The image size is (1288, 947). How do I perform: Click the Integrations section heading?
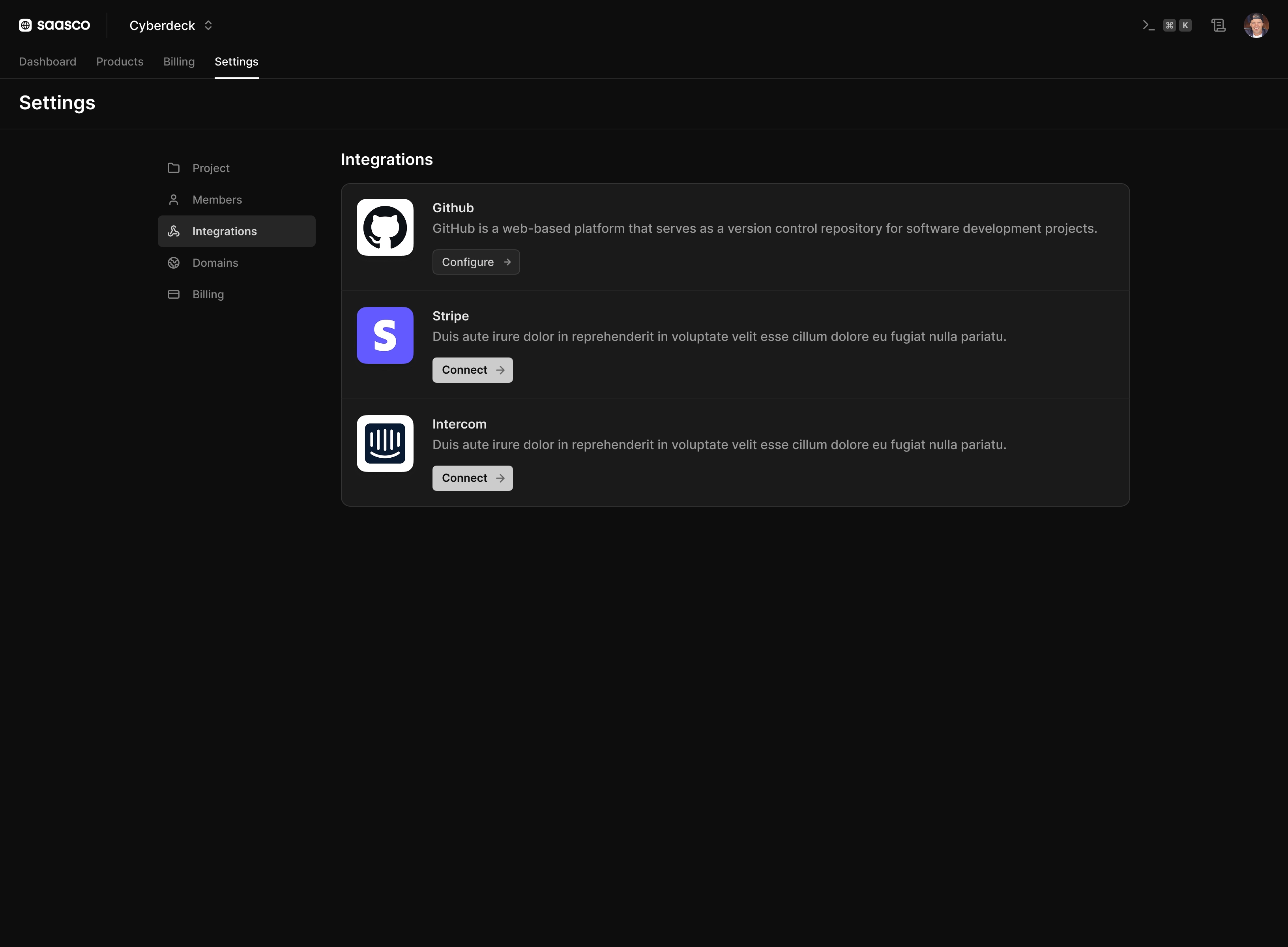387,159
